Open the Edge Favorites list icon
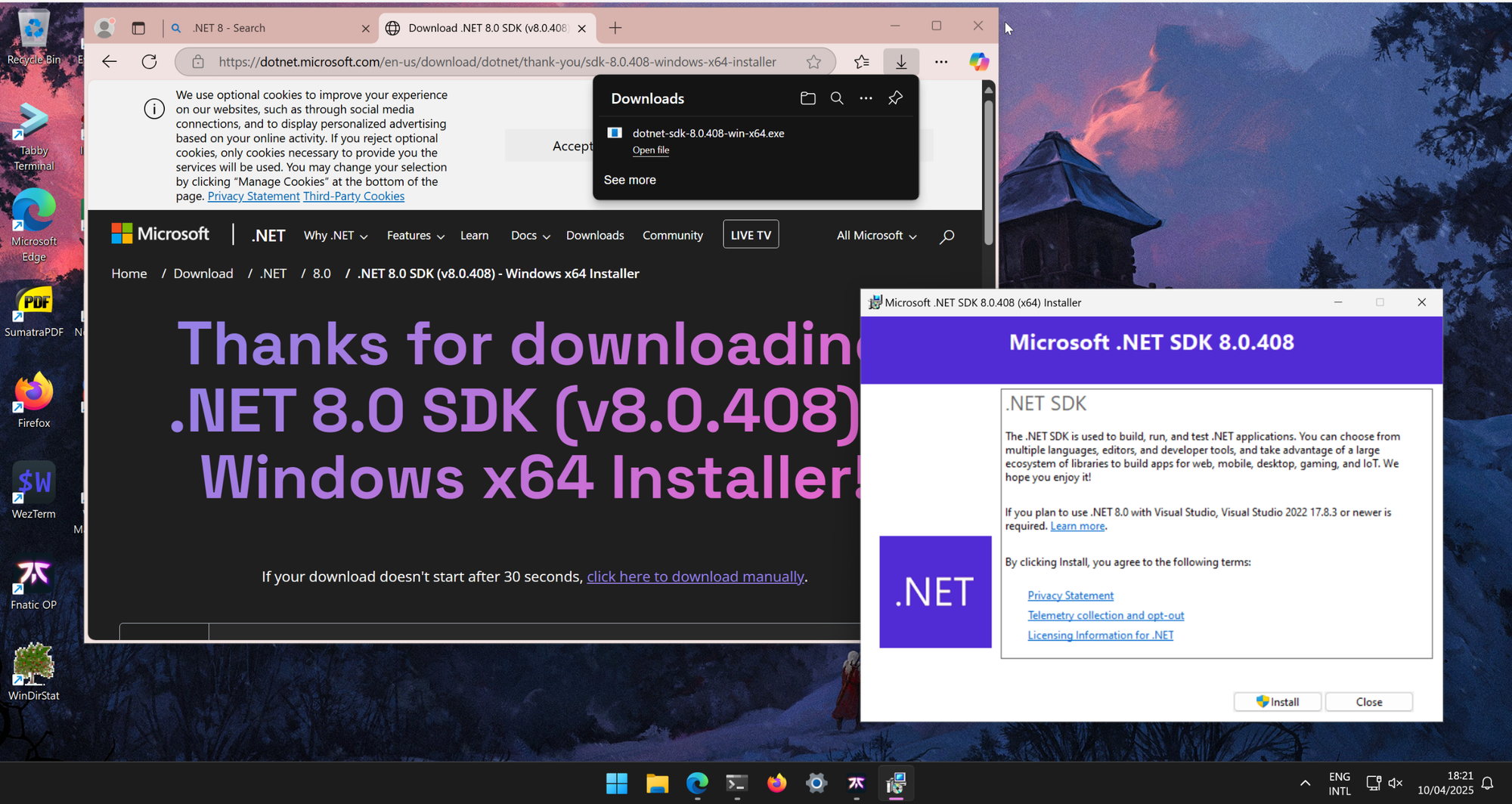1512x804 pixels. (862, 62)
